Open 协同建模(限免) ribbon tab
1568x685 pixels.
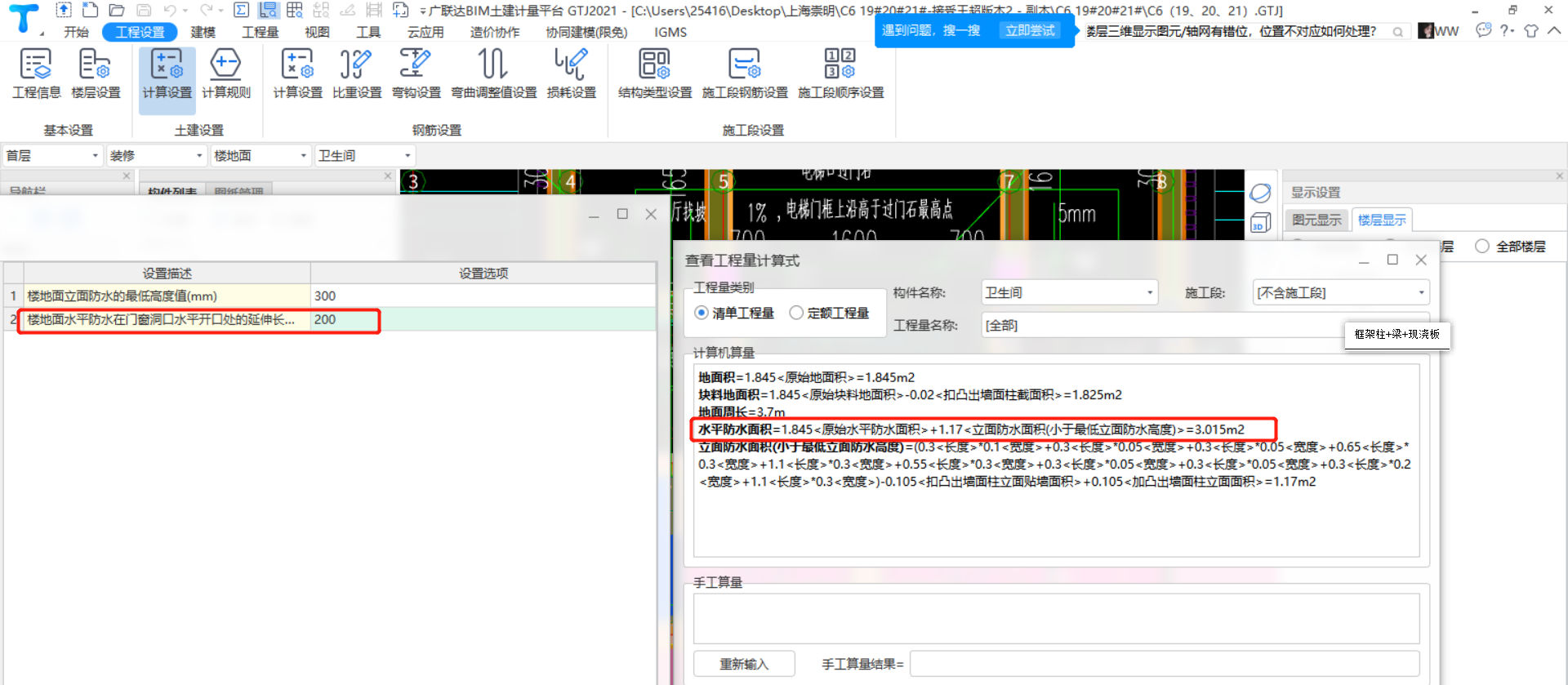(x=586, y=32)
